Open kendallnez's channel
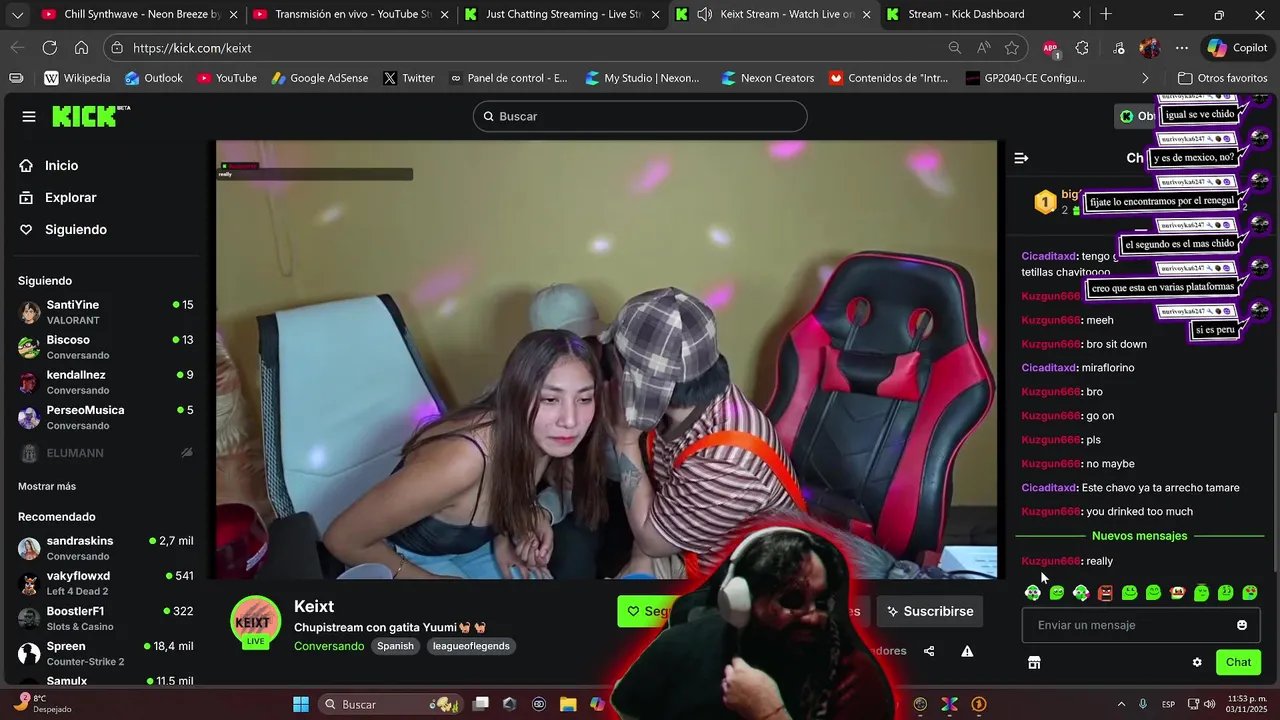 (105, 382)
